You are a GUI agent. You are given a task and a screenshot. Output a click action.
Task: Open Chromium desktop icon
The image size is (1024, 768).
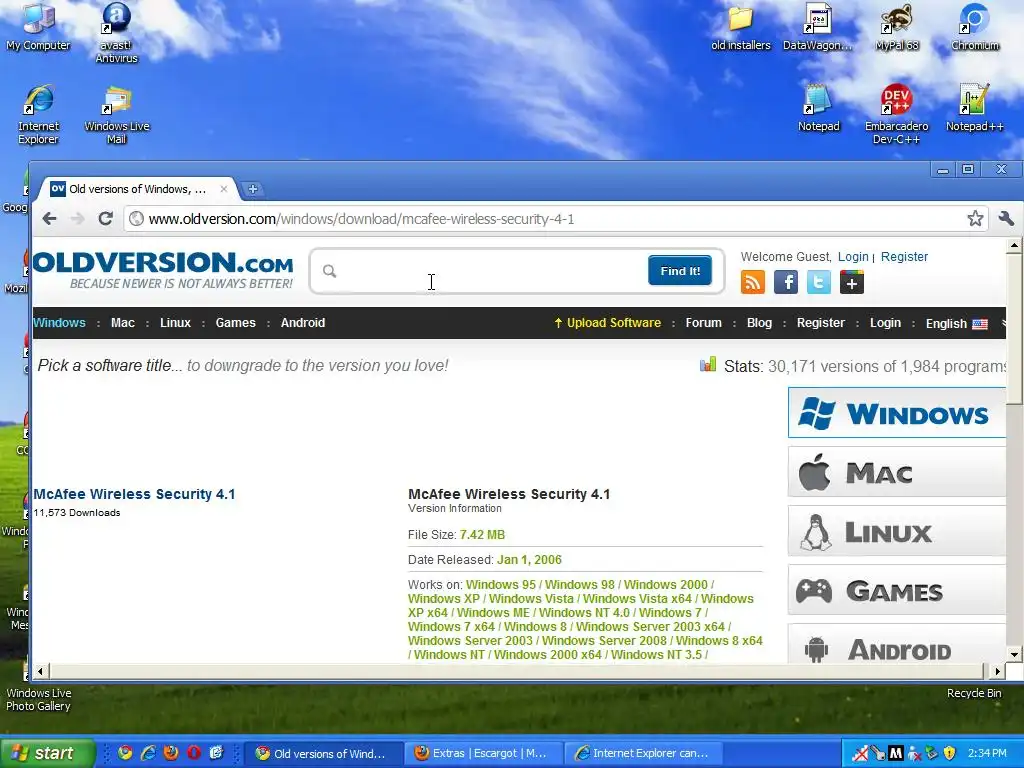click(974, 27)
